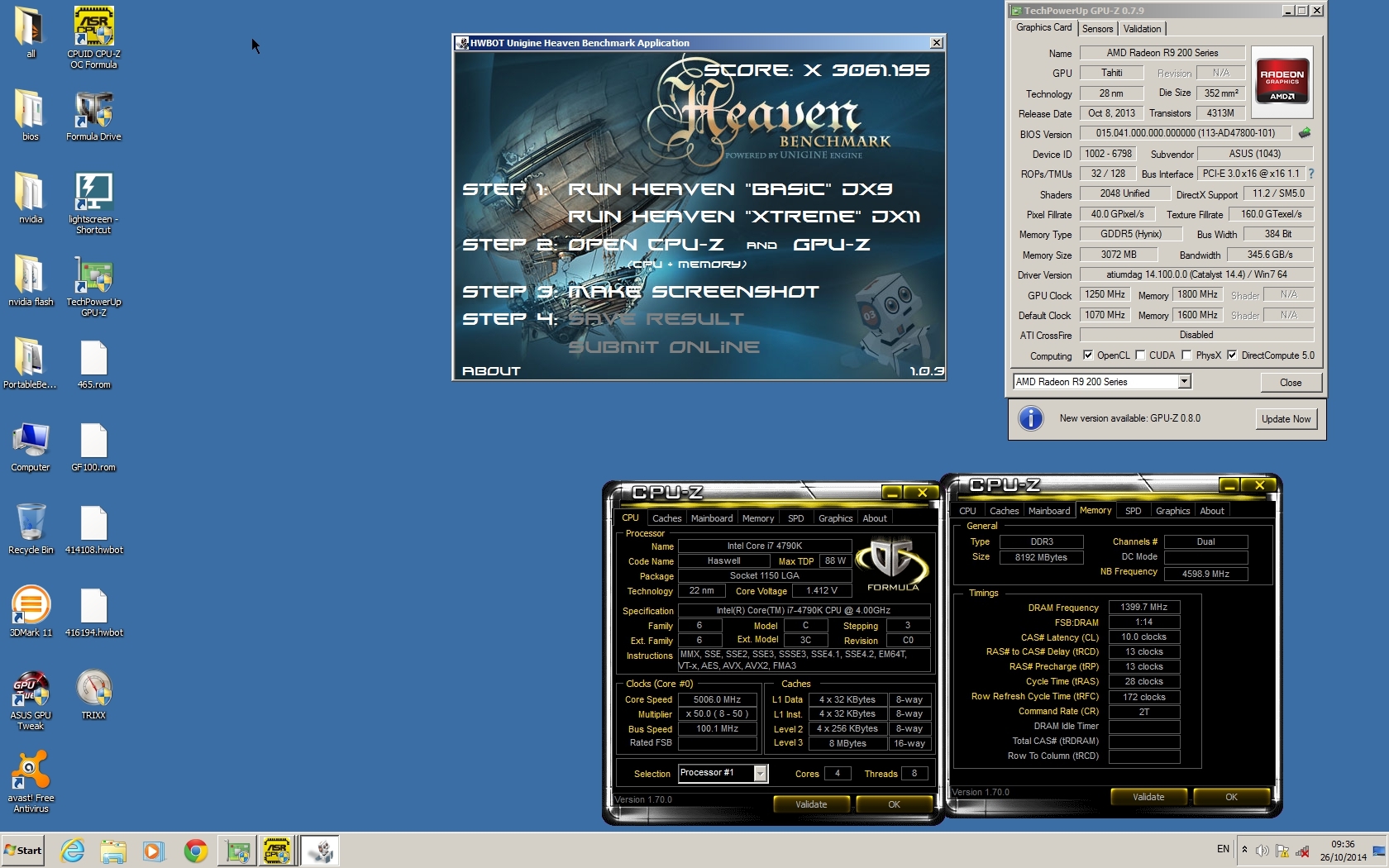The height and width of the screenshot is (868, 1389).
Task: Open PortableBe... folder icon
Action: click(x=30, y=362)
